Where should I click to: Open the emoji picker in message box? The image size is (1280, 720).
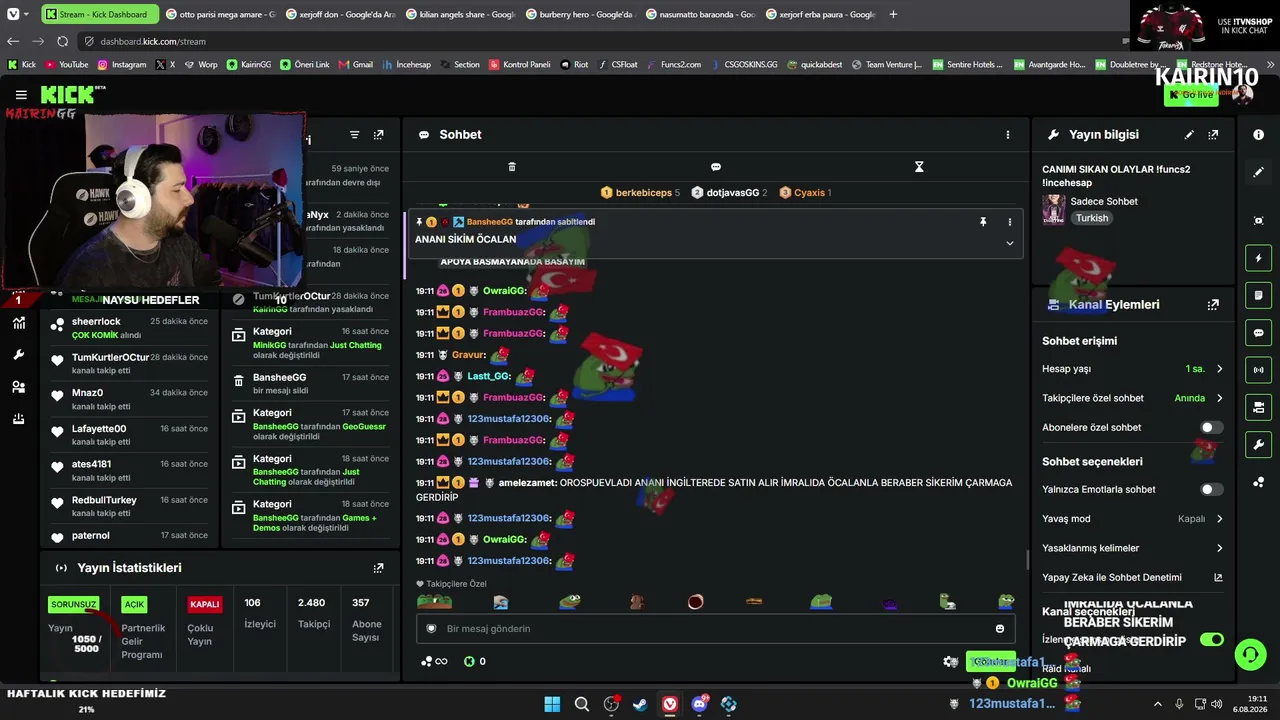[999, 629]
